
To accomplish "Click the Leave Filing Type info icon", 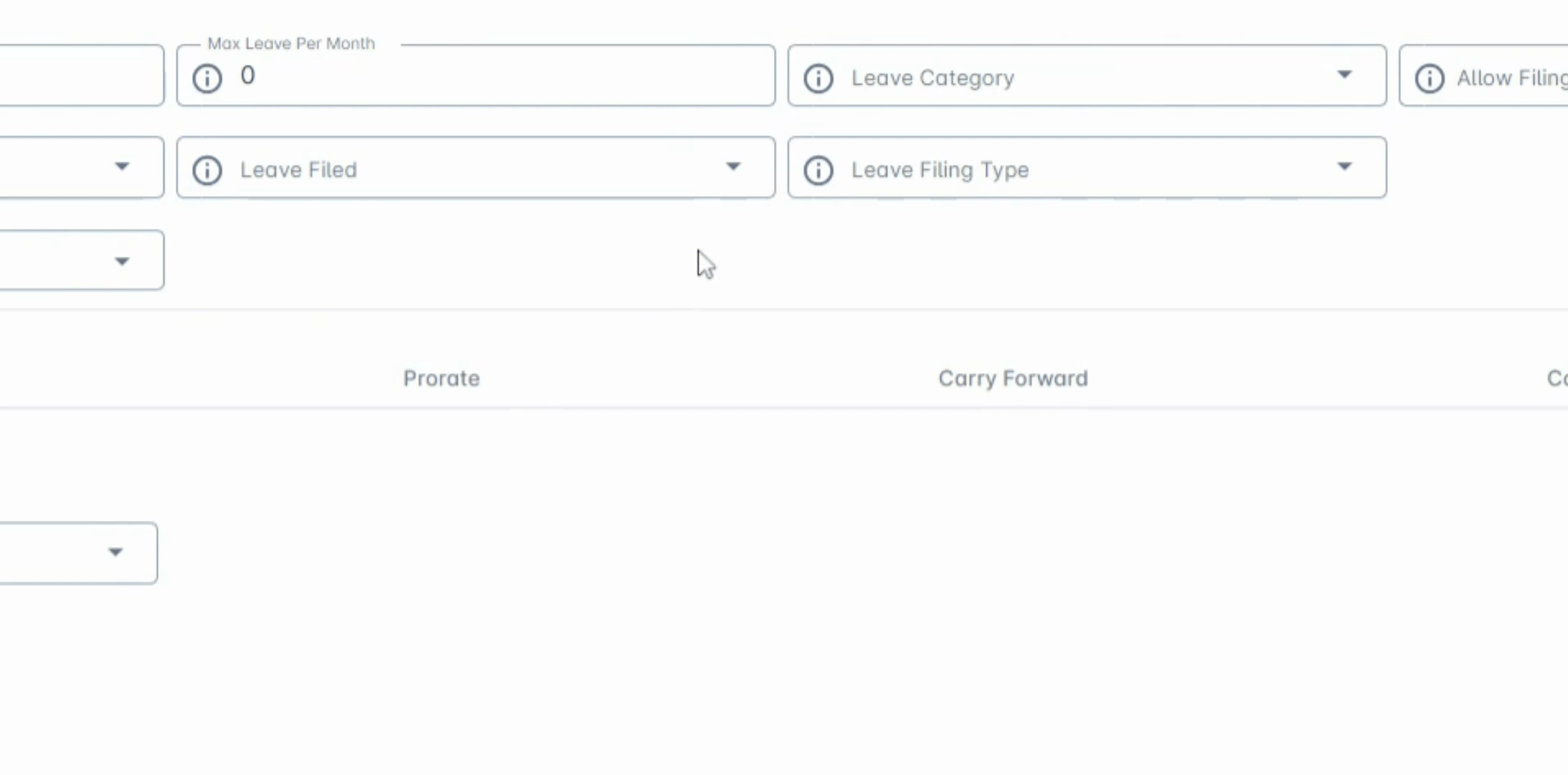I will pyautogui.click(x=818, y=170).
